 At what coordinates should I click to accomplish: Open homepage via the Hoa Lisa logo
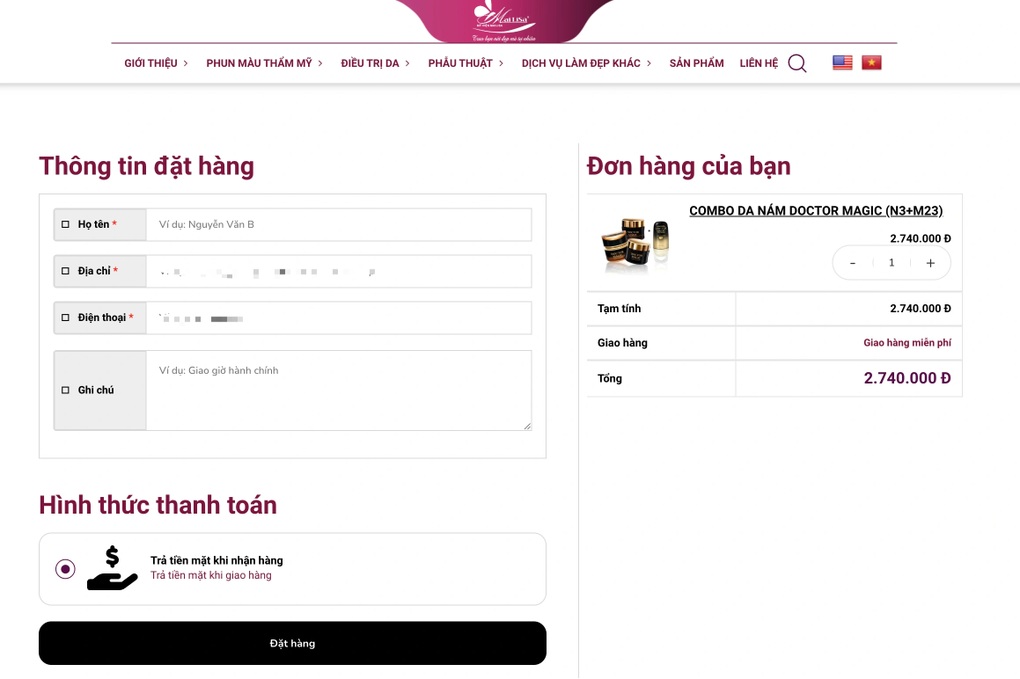[504, 22]
